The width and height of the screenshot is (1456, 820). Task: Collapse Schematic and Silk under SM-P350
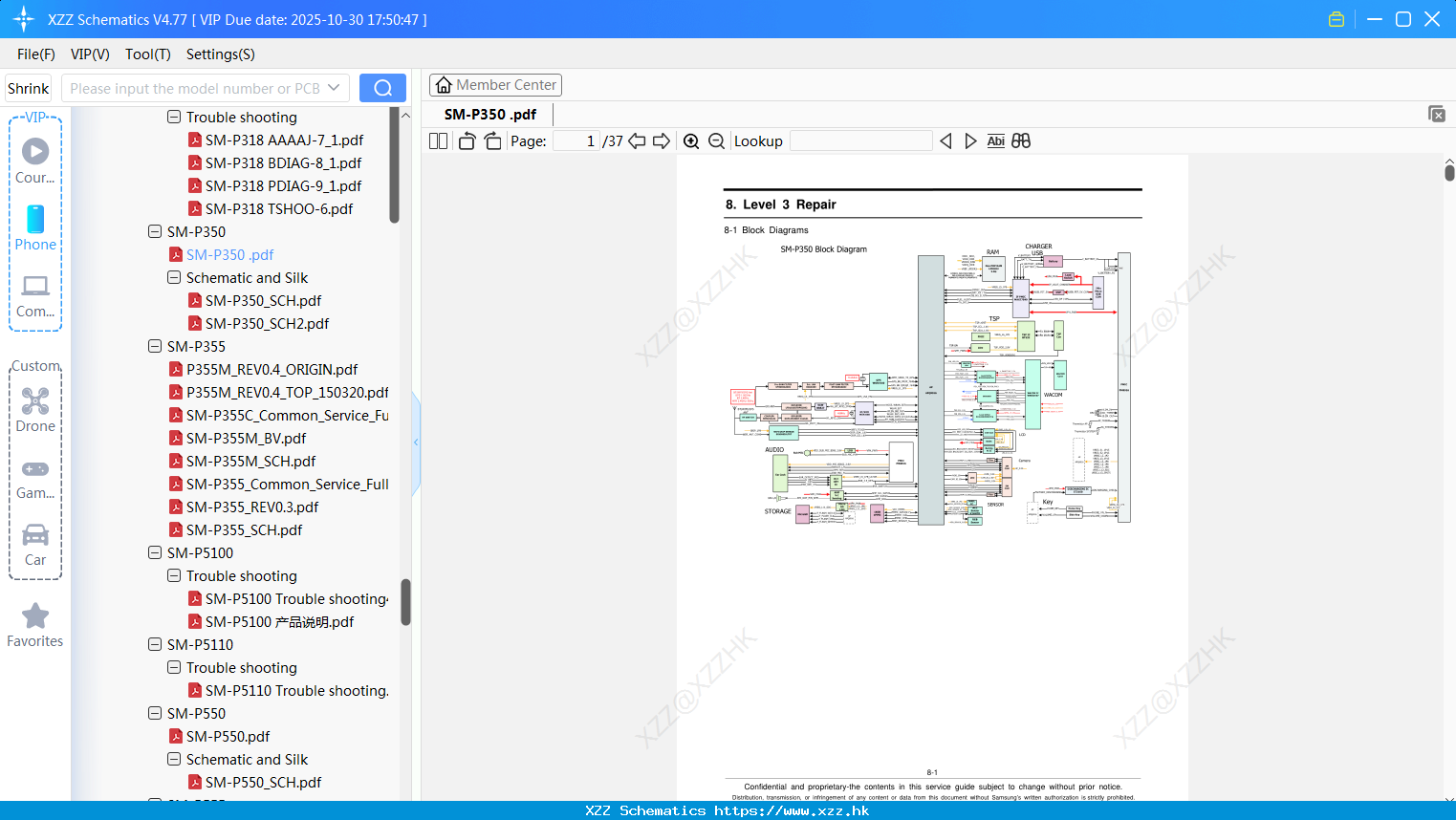(x=174, y=277)
